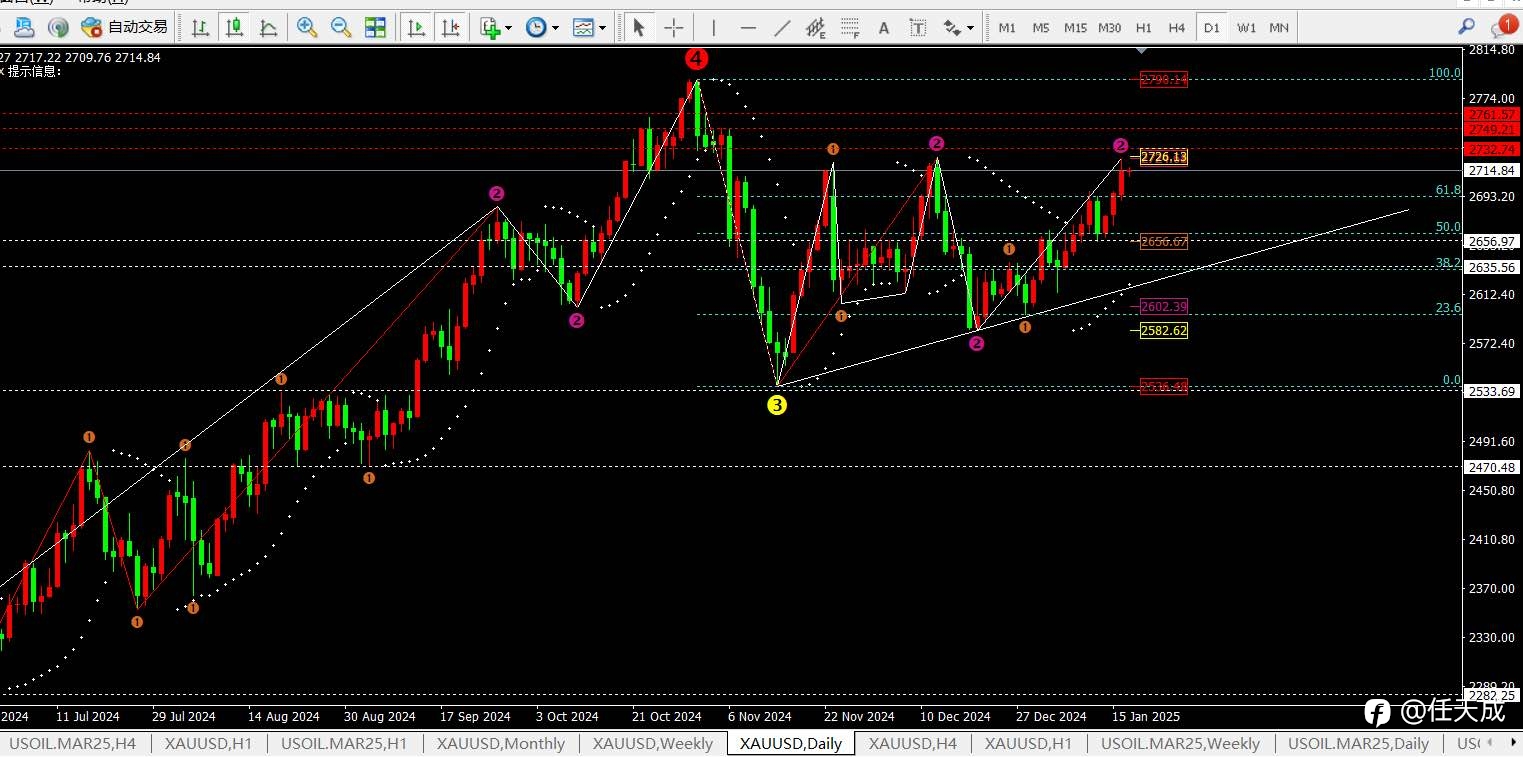Image resolution: width=1523 pixels, height=757 pixels.
Task: Switch timeframe to M5
Action: (1041, 28)
